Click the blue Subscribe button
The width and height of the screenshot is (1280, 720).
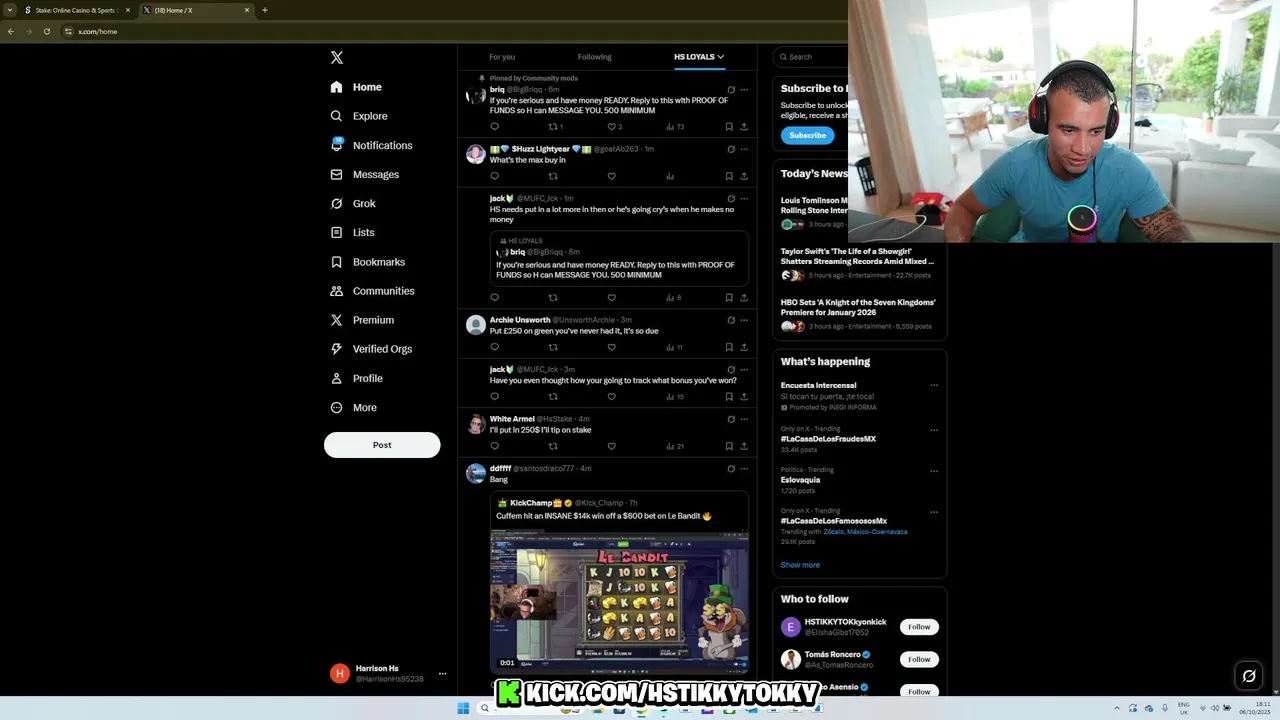807,135
